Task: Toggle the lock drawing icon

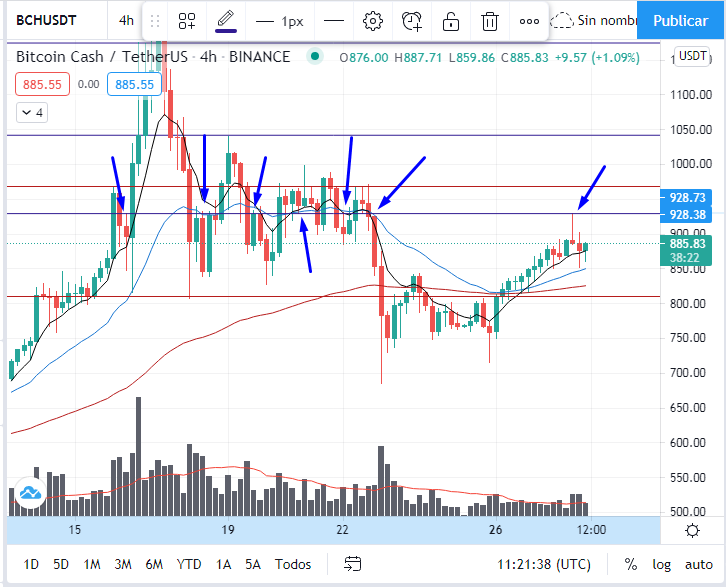Action: (451, 21)
